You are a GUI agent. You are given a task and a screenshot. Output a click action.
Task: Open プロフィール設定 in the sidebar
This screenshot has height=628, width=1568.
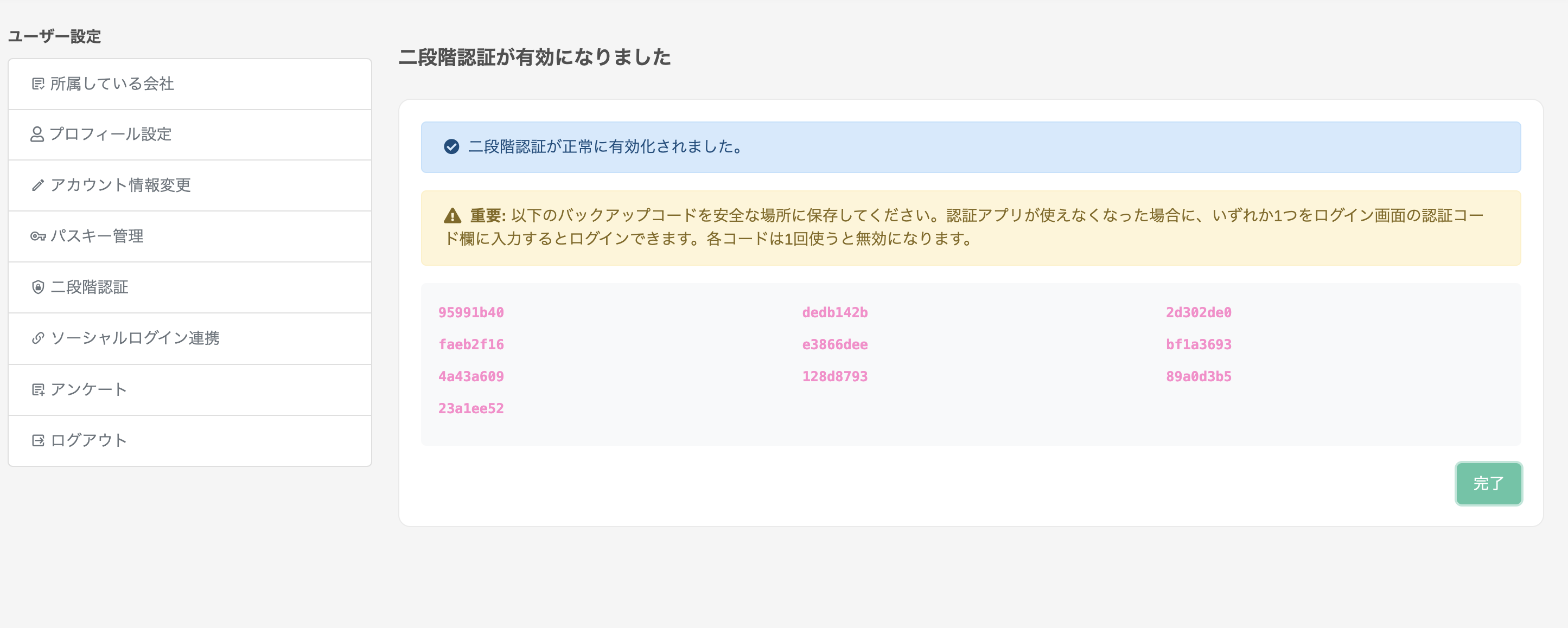click(x=190, y=134)
